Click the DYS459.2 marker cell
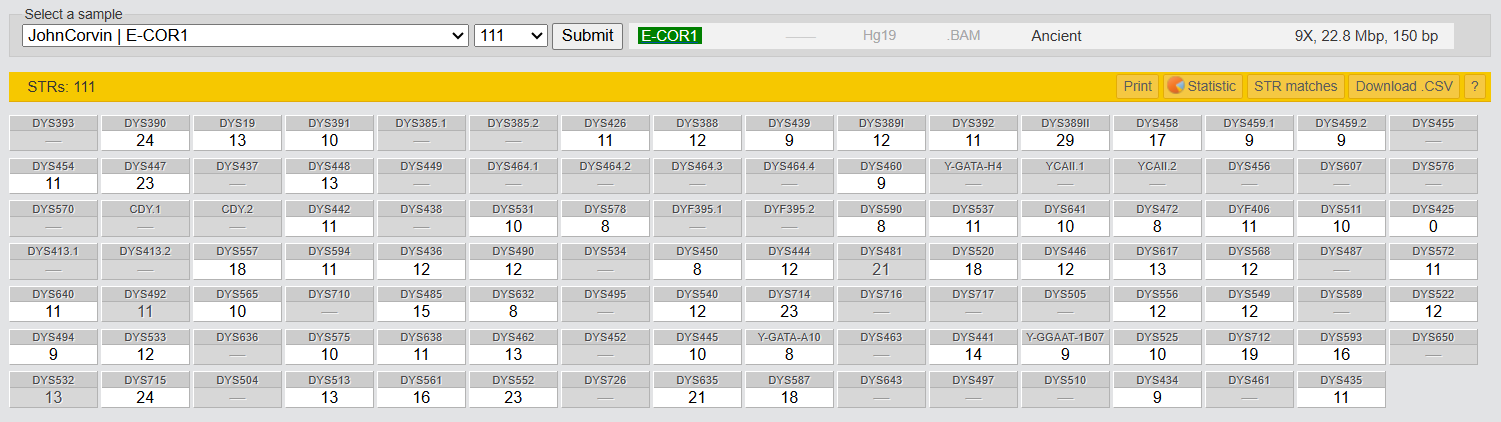 pyautogui.click(x=1341, y=133)
